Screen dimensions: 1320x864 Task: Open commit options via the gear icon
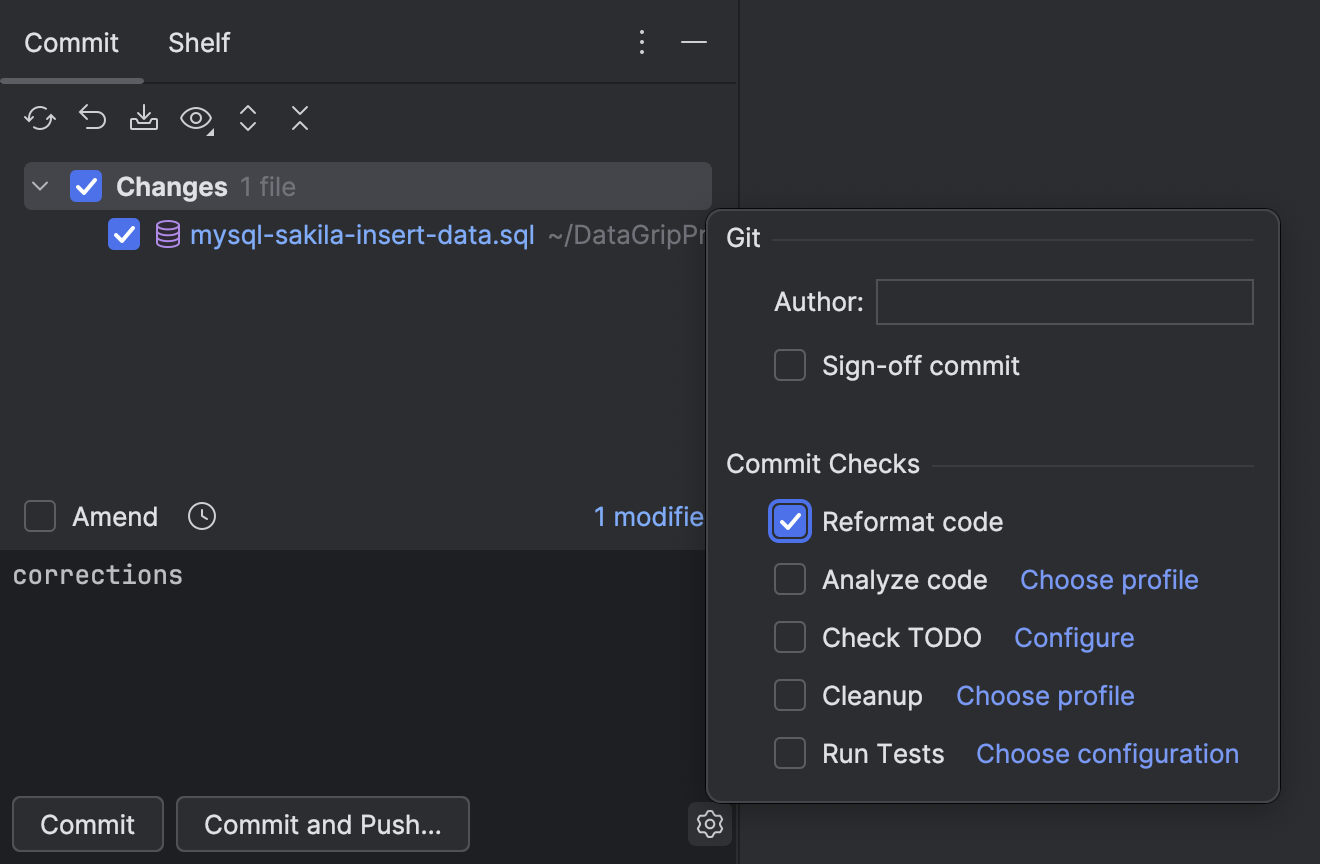[x=709, y=824]
